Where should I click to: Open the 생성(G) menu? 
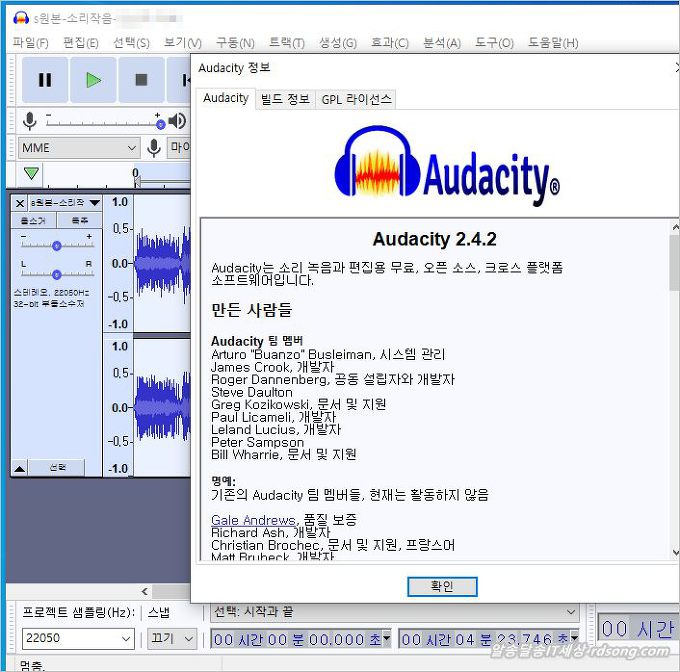(x=338, y=42)
